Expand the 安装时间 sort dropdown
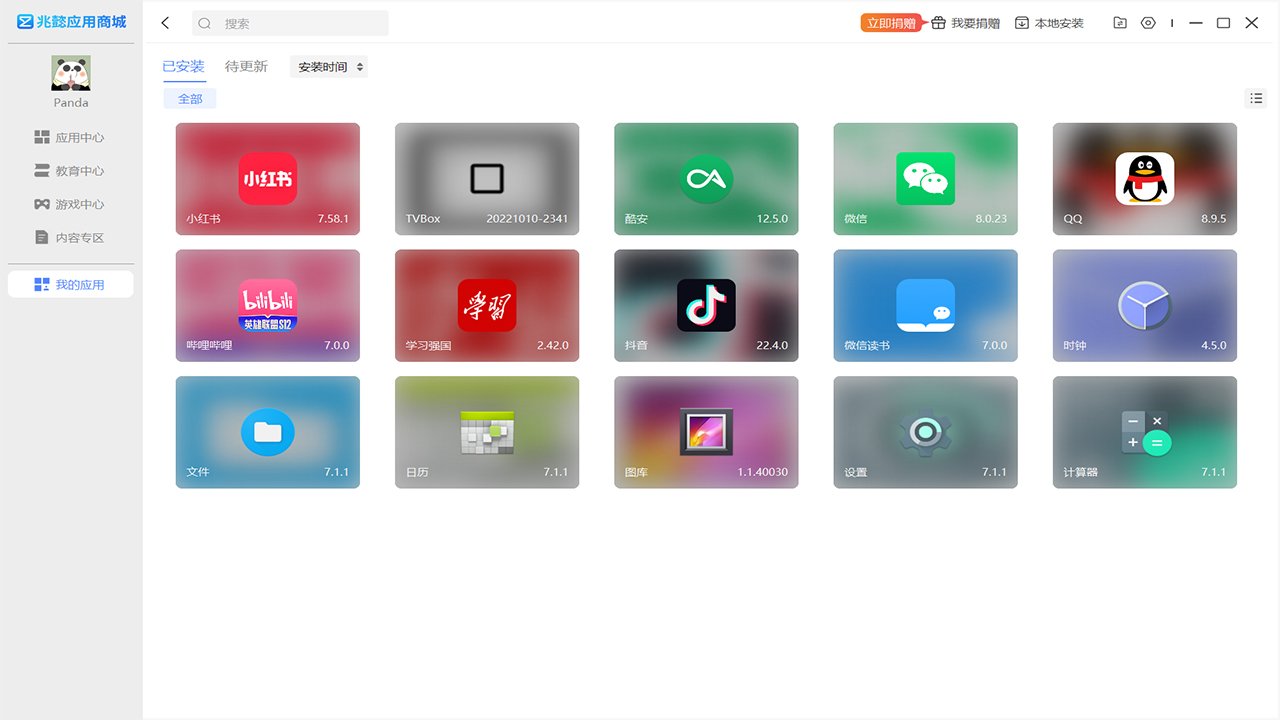Image resolution: width=1280 pixels, height=720 pixels. (x=329, y=67)
